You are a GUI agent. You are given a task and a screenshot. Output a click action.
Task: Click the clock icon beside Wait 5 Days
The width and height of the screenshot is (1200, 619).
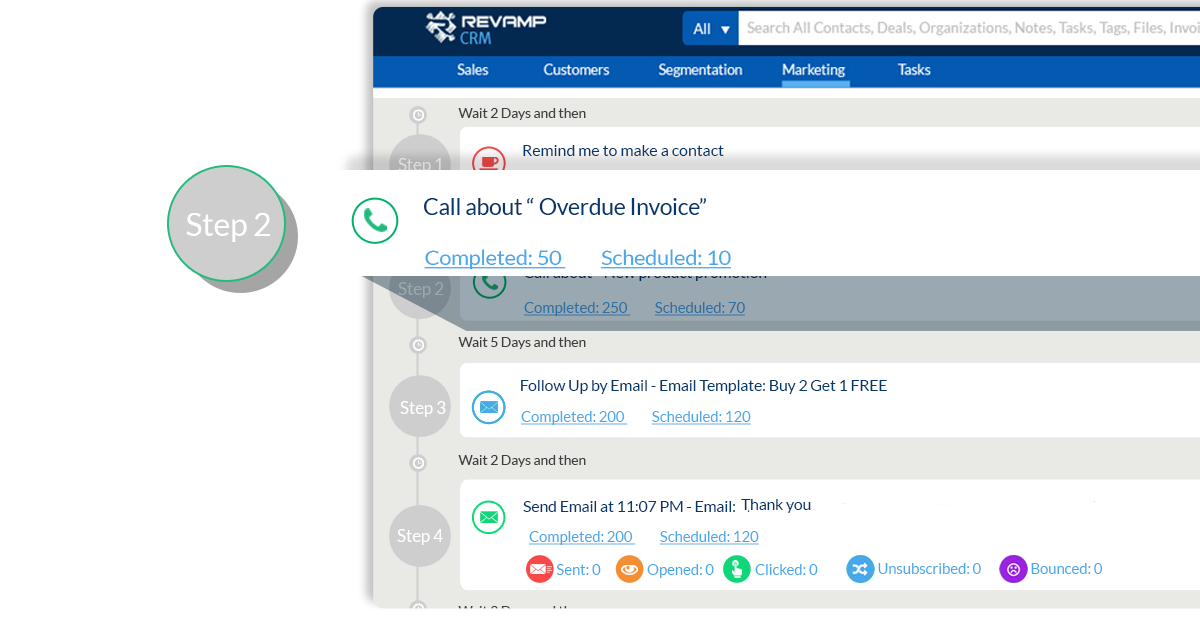click(x=418, y=344)
